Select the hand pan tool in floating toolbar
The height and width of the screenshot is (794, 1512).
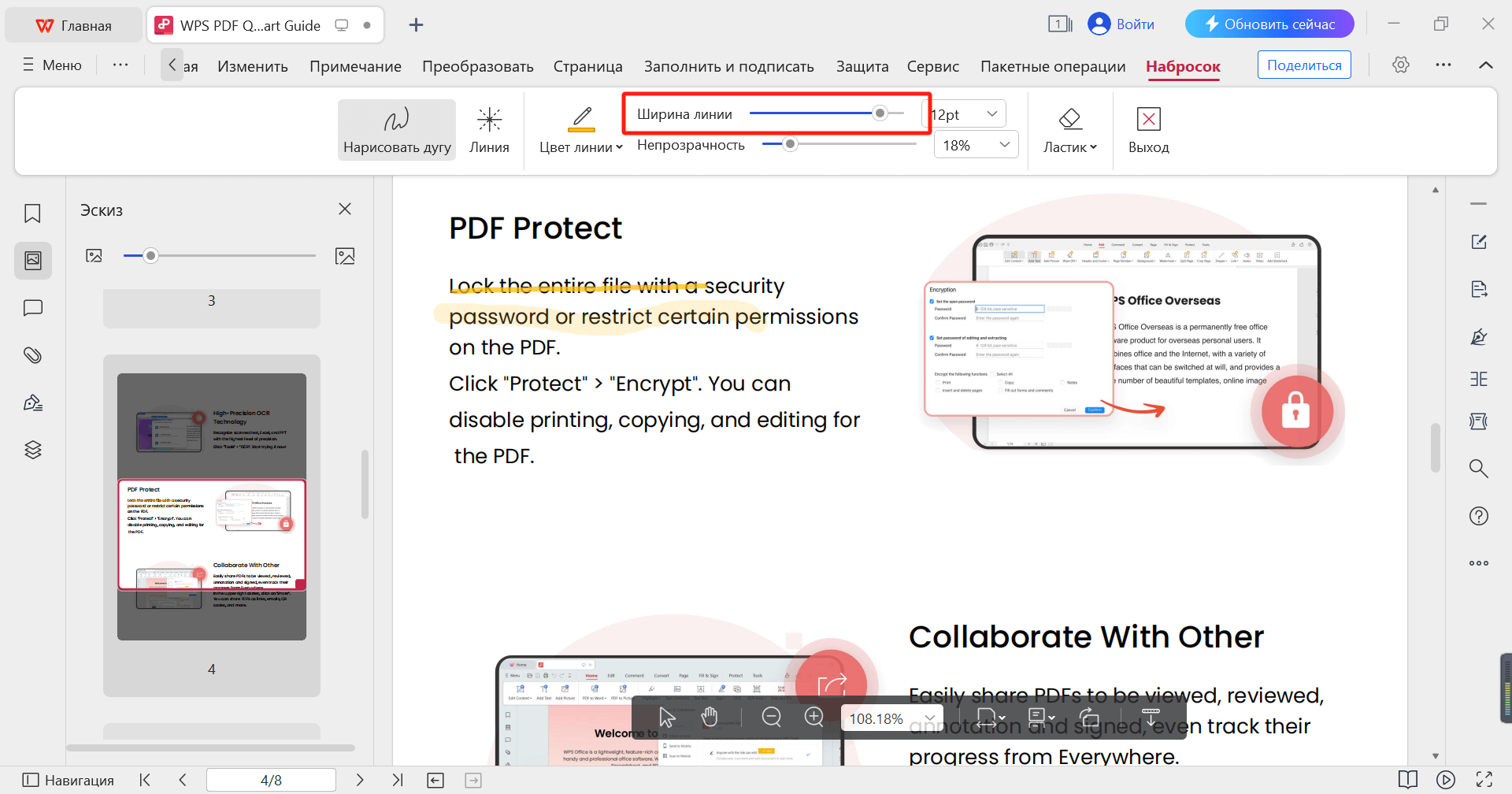click(709, 717)
